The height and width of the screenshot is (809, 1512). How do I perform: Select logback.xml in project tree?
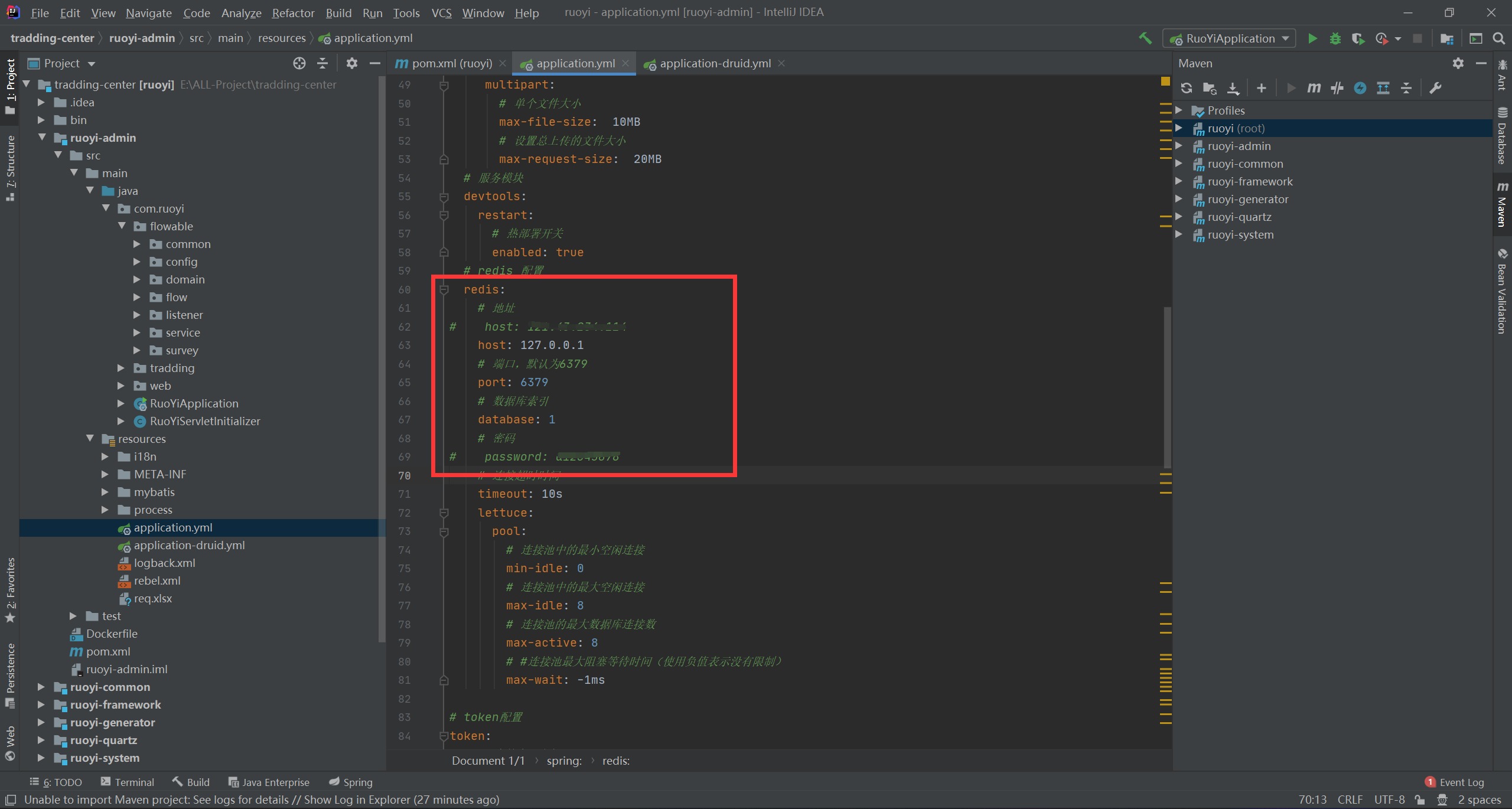[164, 563]
